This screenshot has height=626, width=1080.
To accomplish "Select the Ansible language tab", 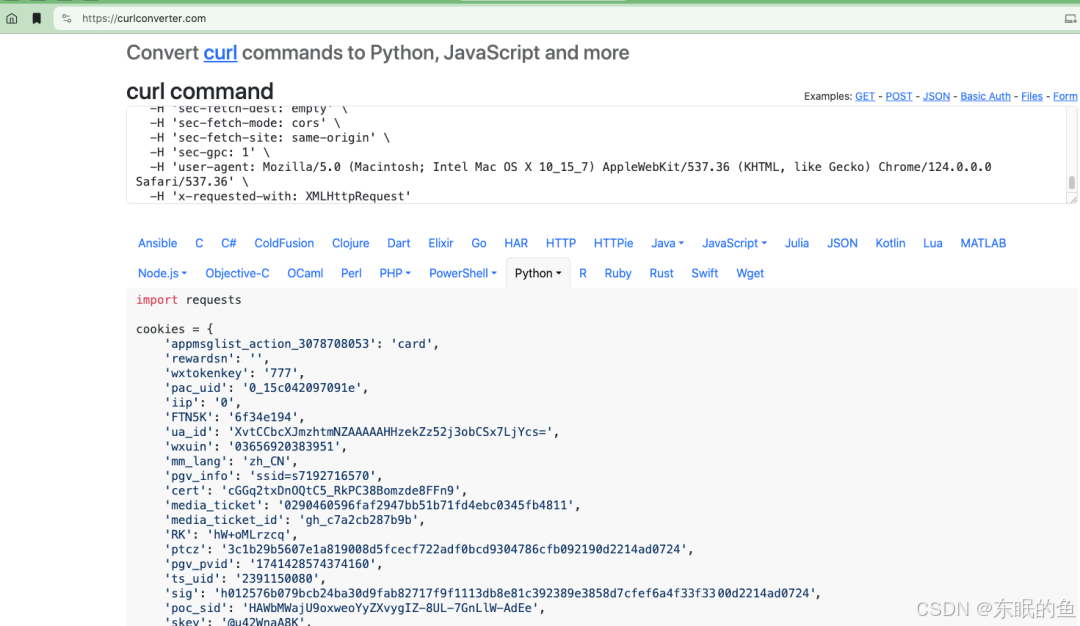I will [x=158, y=243].
